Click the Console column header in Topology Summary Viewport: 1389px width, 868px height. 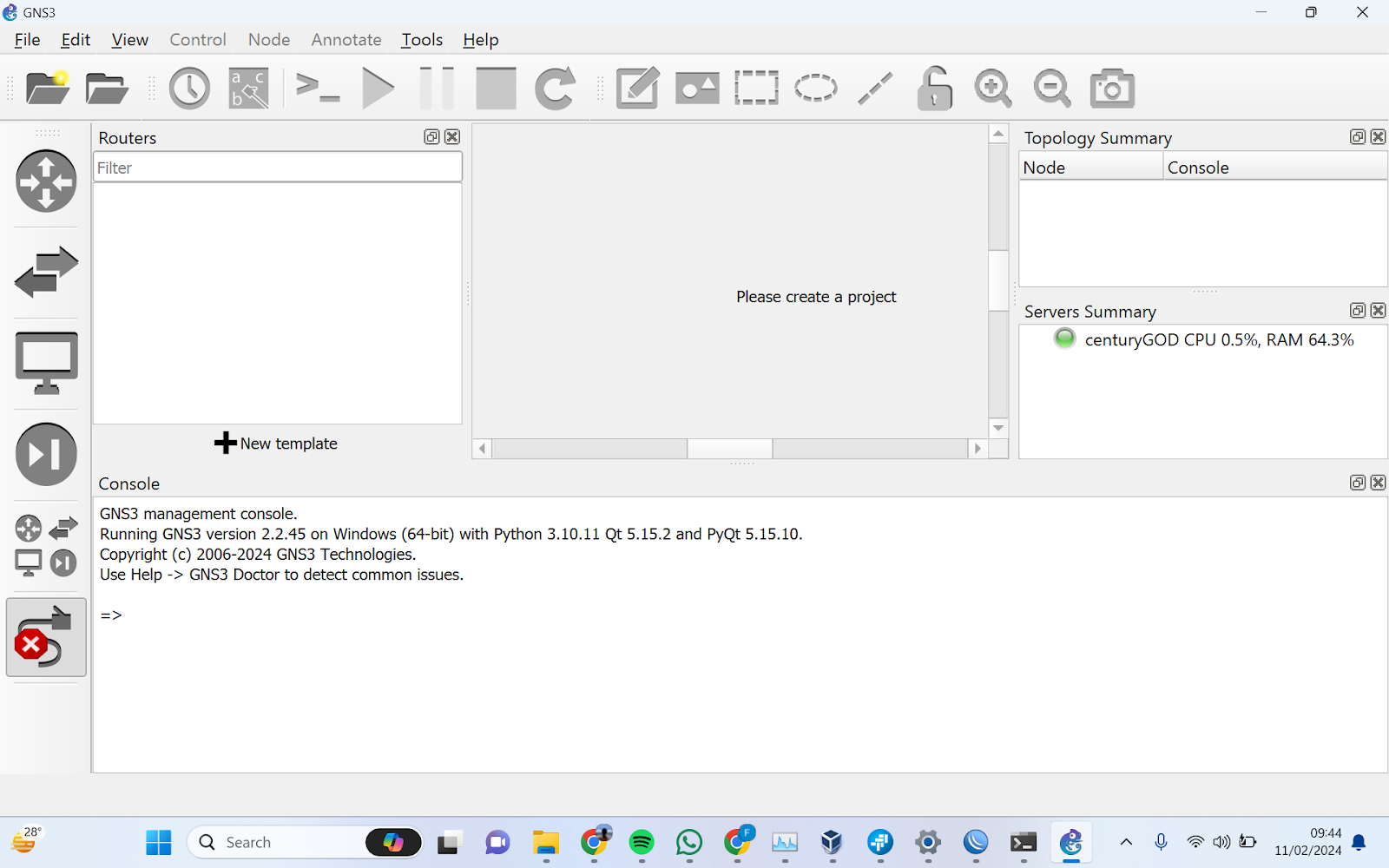coord(1274,168)
